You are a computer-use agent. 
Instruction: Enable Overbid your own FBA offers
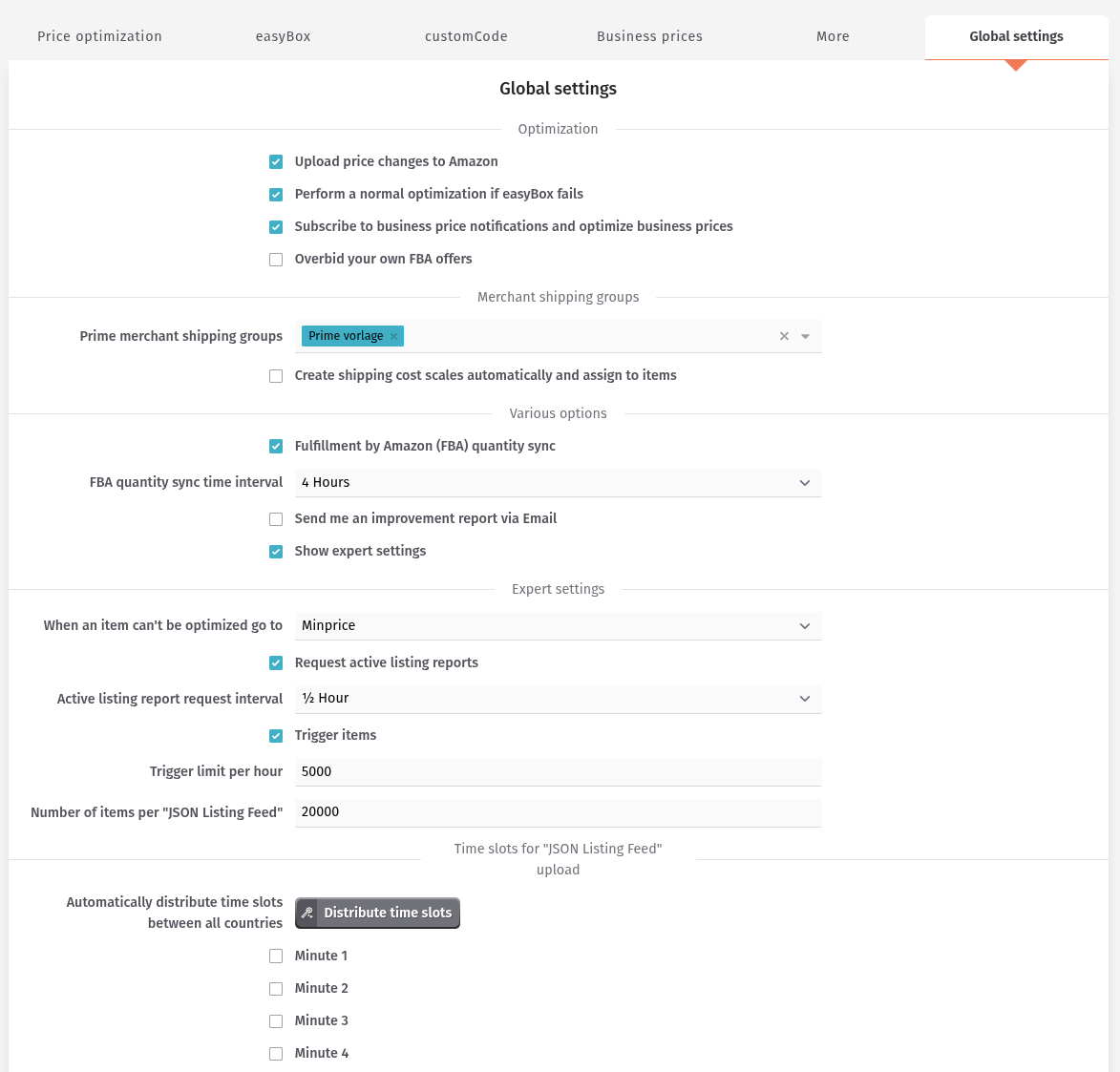point(276,260)
